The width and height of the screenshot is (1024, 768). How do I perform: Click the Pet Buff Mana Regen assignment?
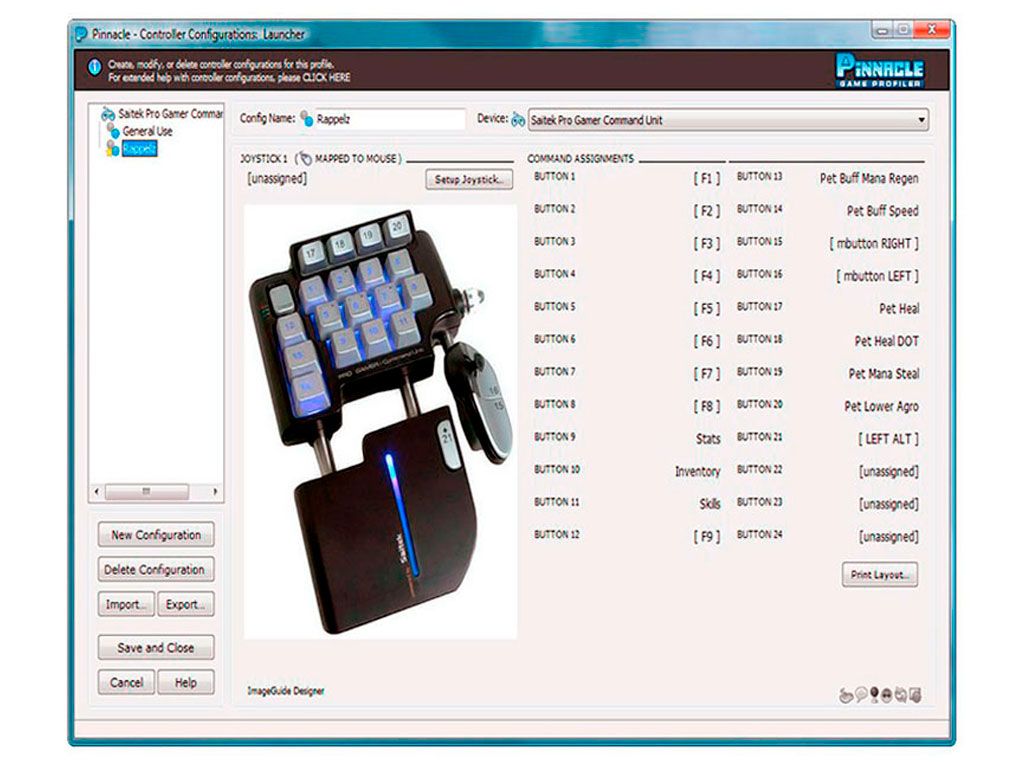(x=869, y=178)
